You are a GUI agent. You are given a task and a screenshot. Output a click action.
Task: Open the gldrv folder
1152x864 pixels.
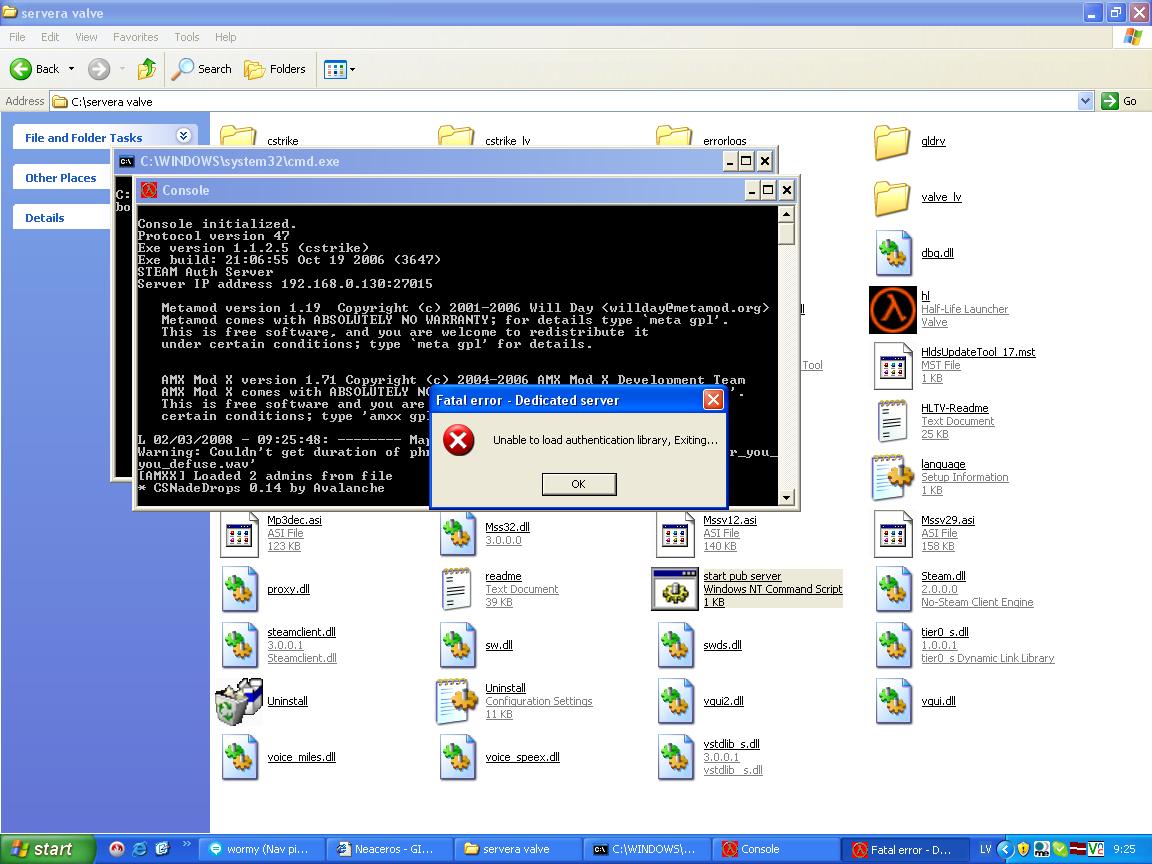click(891, 142)
